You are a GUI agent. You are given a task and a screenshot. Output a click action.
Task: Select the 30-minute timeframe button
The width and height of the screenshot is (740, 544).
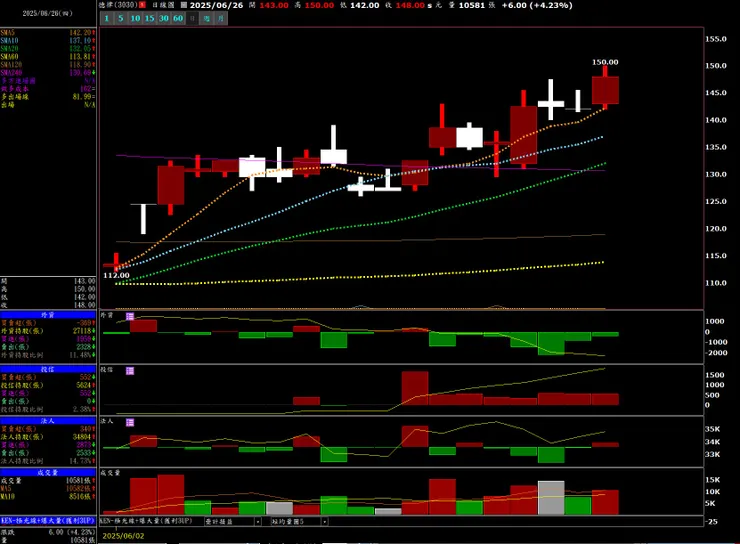[164, 18]
